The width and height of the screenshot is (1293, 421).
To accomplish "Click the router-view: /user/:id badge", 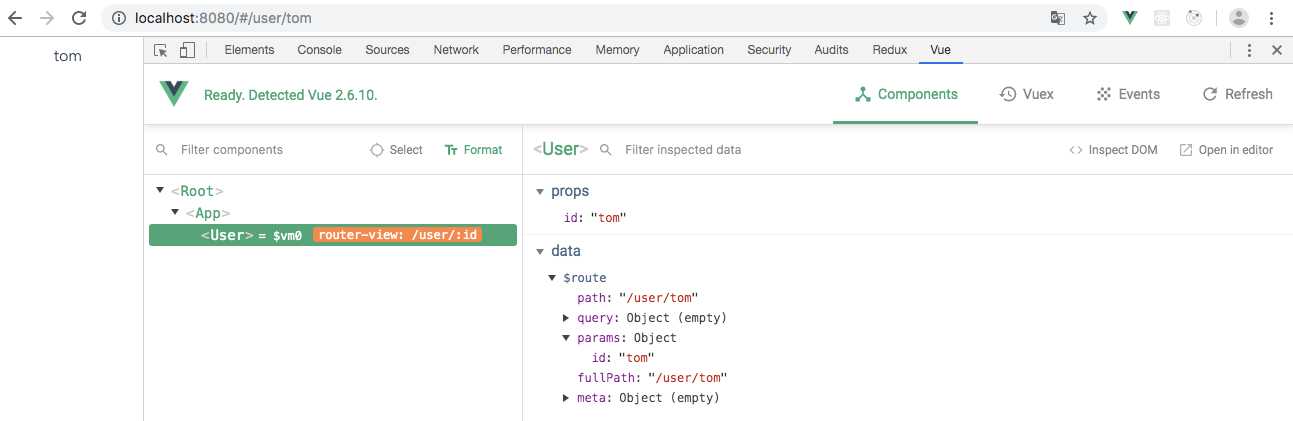I will (x=397, y=235).
